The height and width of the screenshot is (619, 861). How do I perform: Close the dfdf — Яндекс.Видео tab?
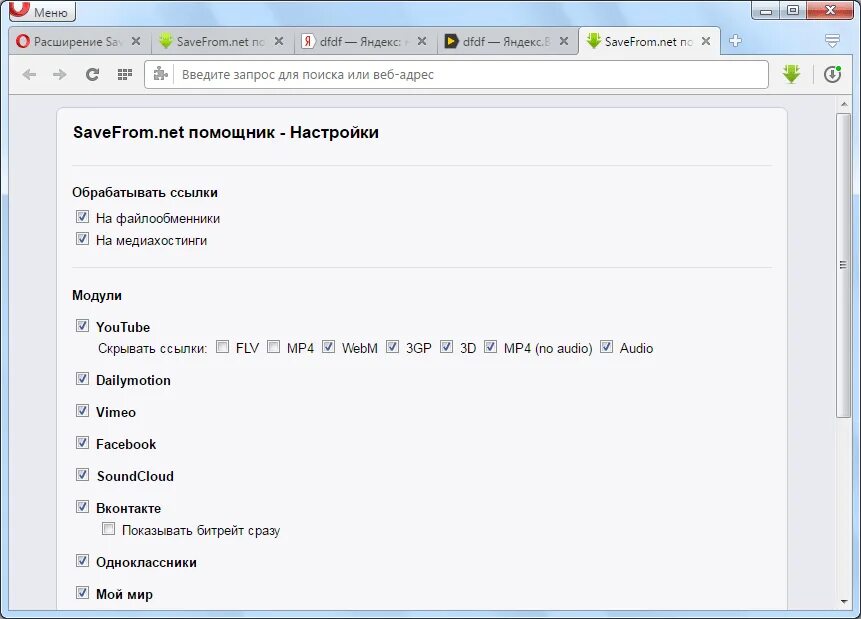point(564,41)
